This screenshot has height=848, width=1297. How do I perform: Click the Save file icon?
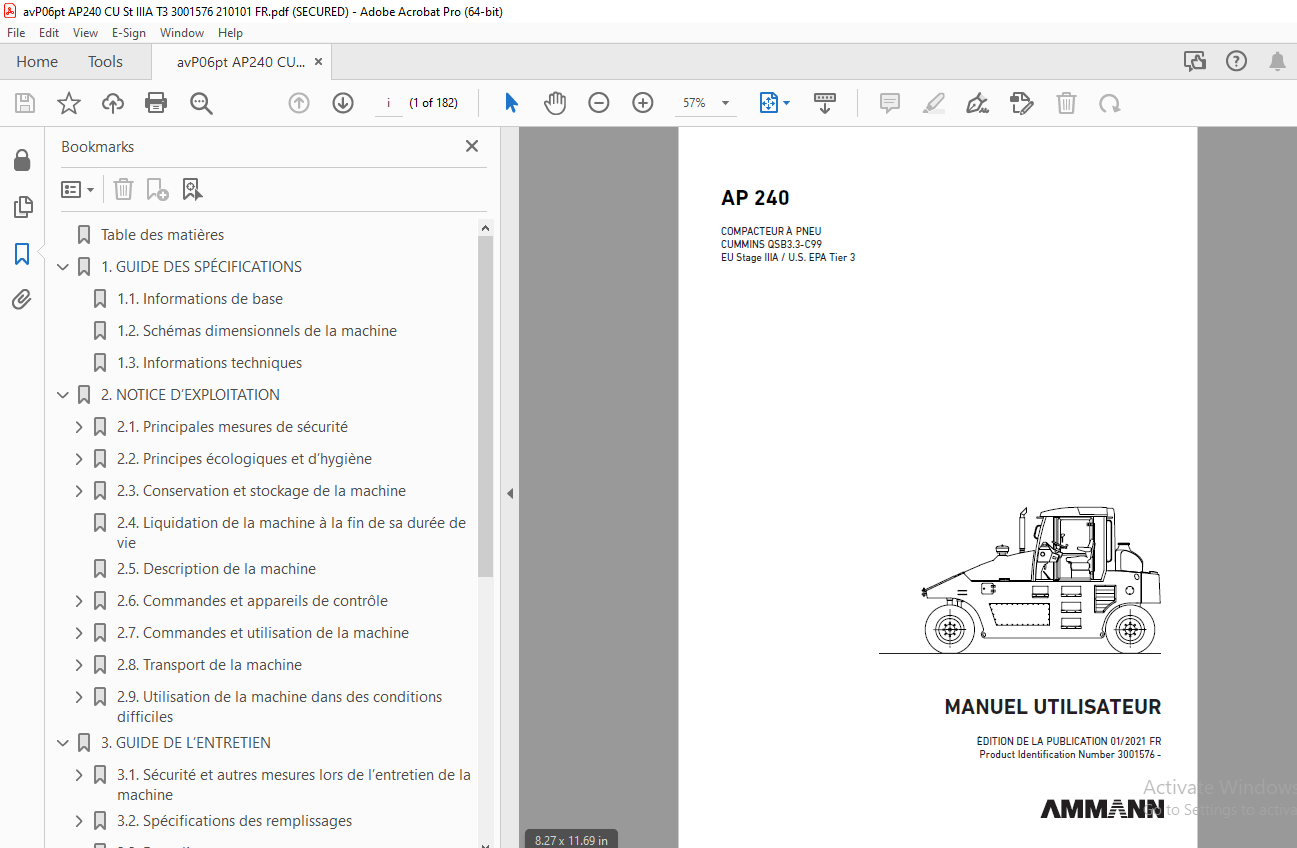(25, 103)
